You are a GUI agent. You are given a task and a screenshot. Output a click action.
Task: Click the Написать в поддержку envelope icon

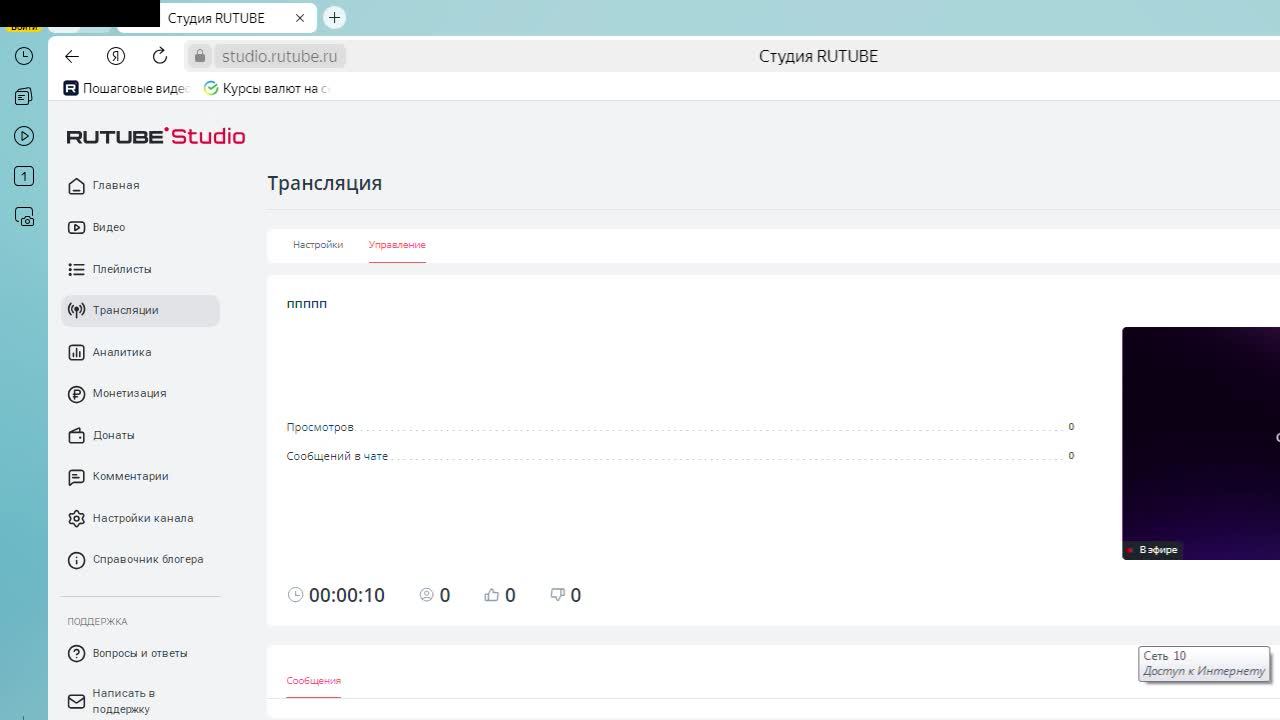coord(76,701)
